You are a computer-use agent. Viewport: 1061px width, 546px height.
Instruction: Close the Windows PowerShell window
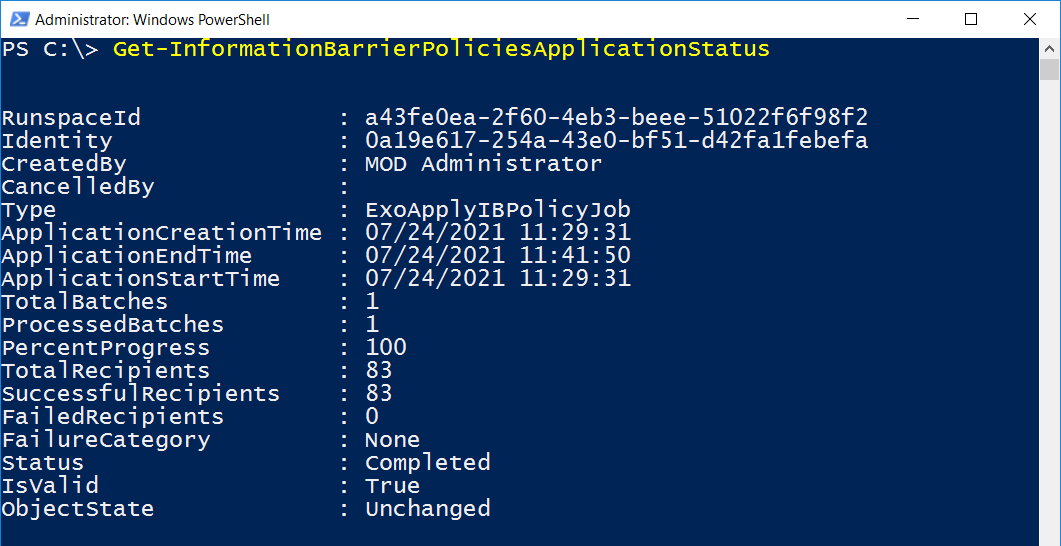(x=1027, y=19)
